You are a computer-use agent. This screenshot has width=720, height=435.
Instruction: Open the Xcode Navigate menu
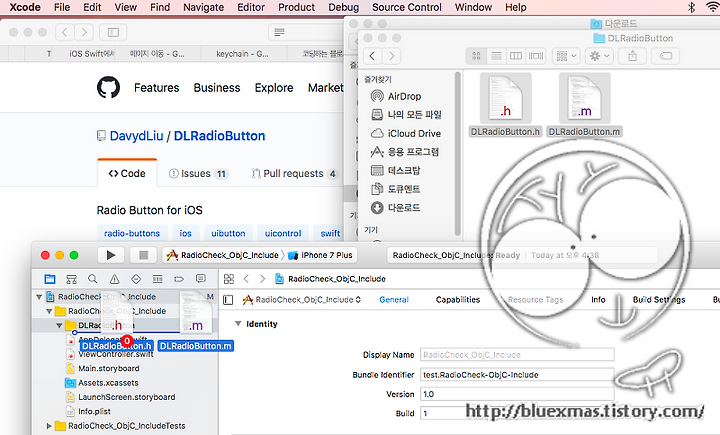pyautogui.click(x=203, y=7)
